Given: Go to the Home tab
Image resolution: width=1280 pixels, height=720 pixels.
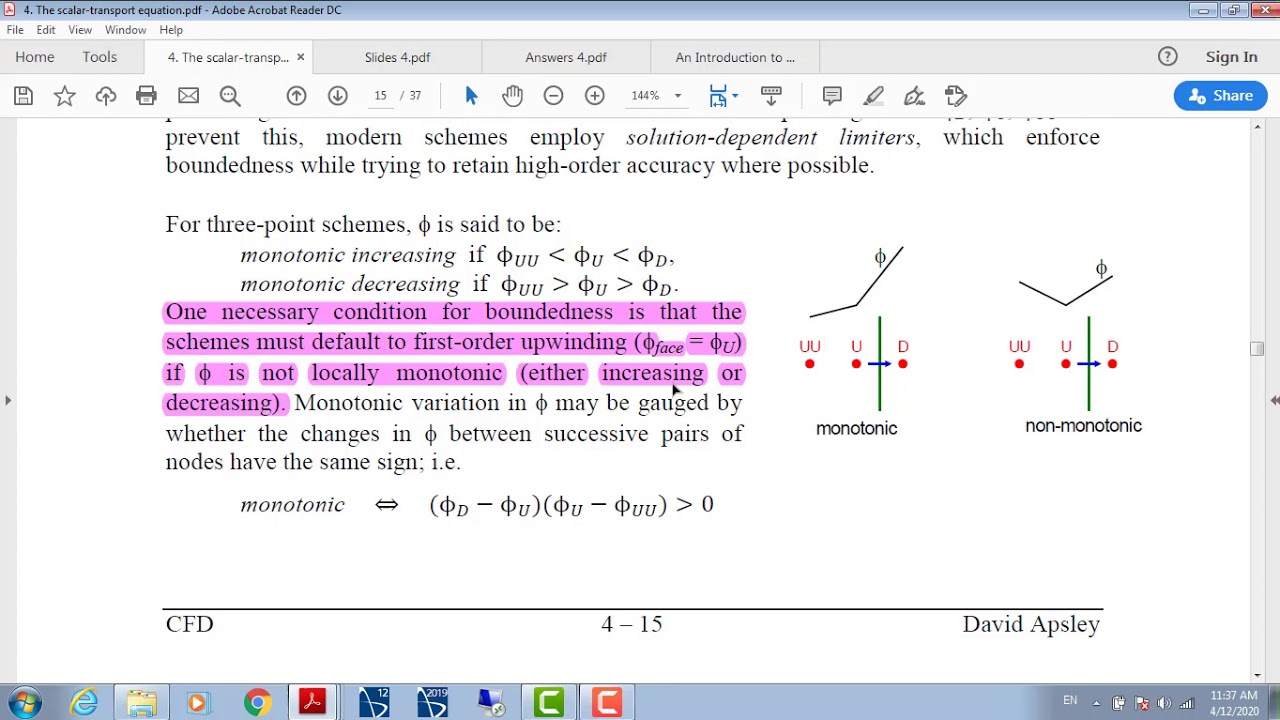Looking at the screenshot, I should tap(35, 57).
